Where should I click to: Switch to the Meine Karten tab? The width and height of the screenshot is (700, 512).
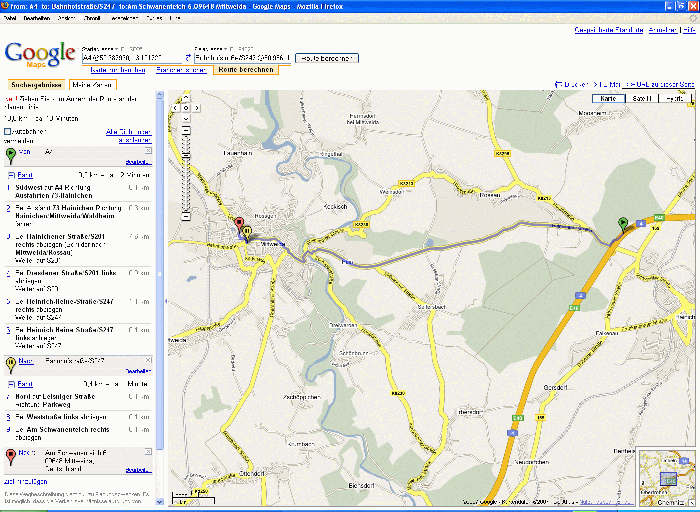pyautogui.click(x=92, y=84)
